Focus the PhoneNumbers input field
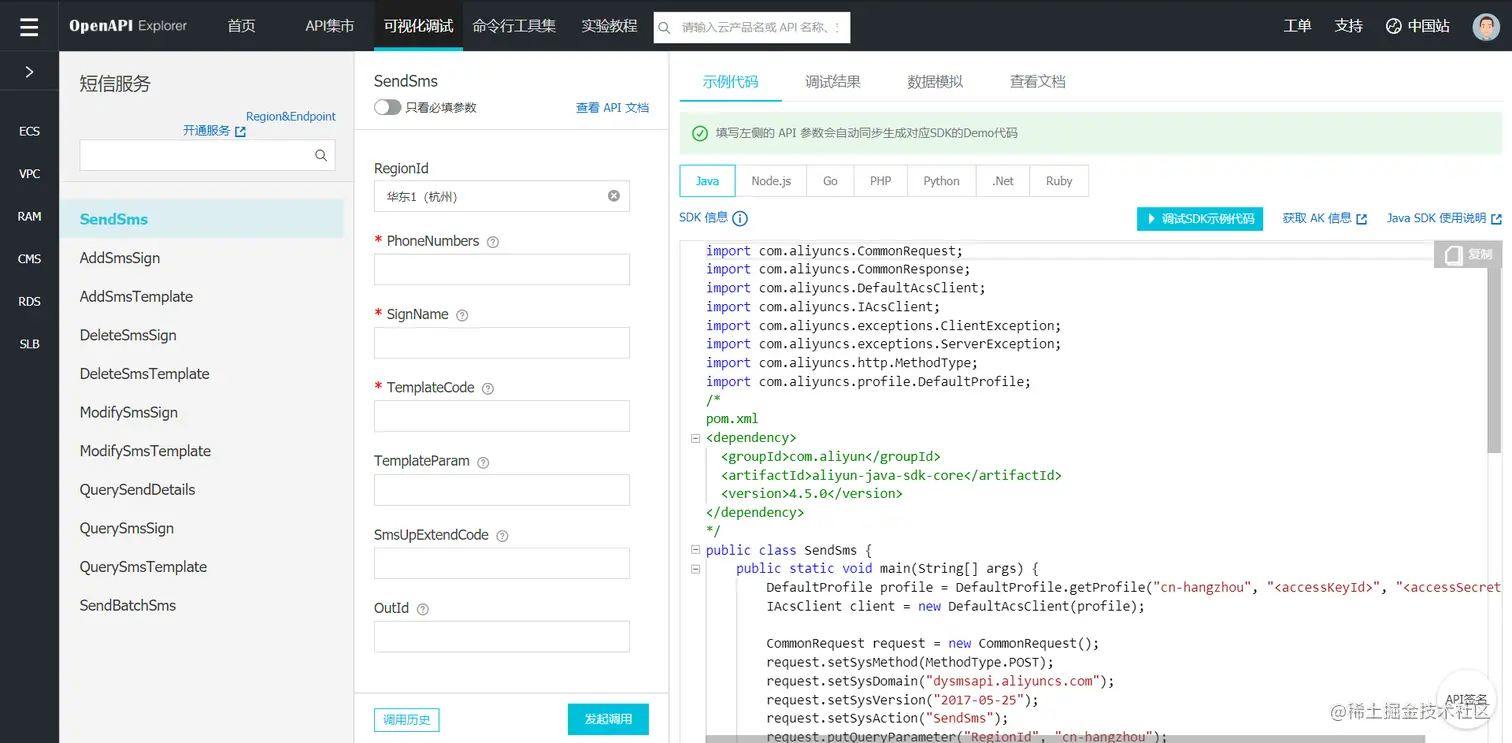1512x743 pixels. coord(502,270)
